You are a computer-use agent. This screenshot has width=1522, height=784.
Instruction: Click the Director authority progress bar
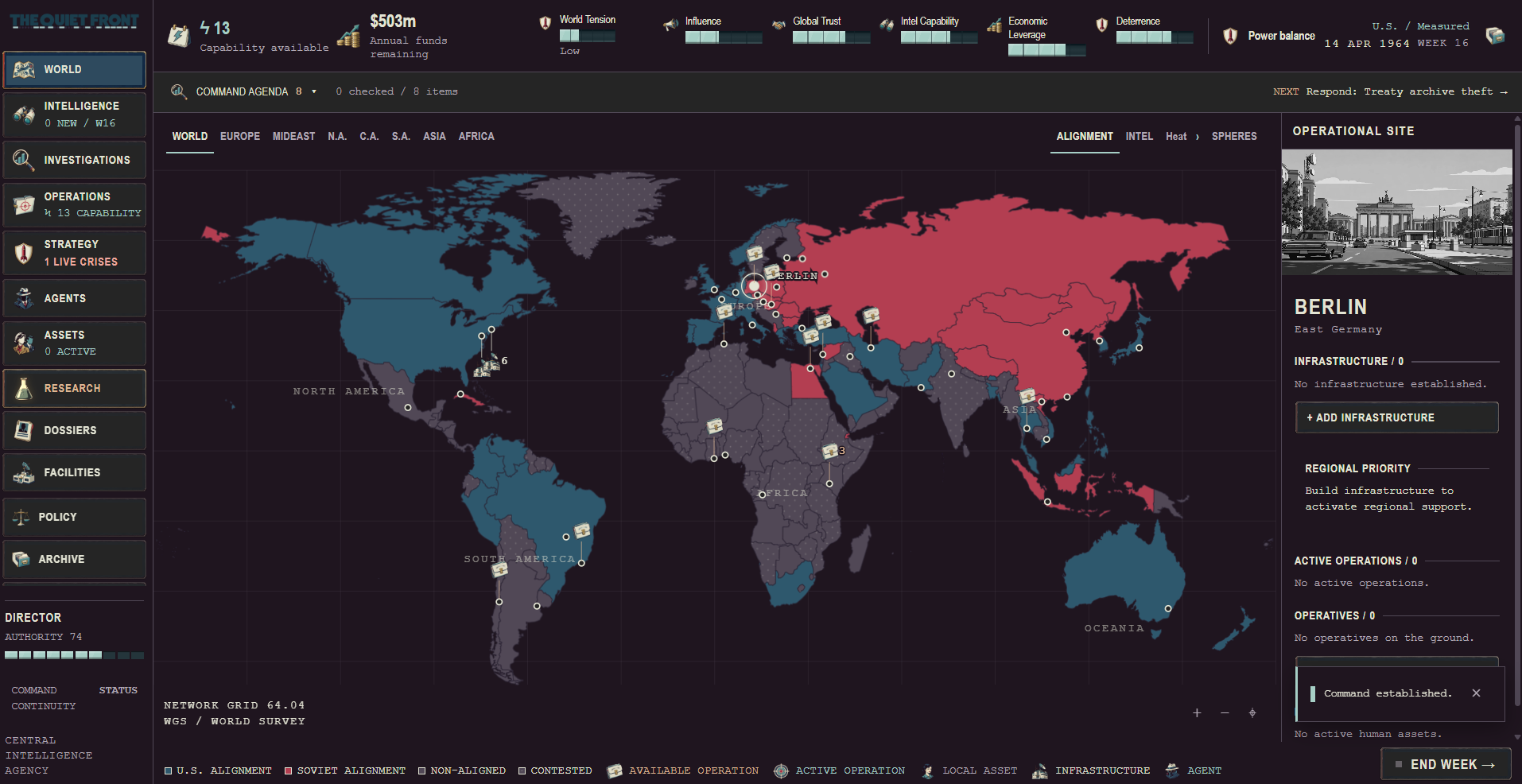pos(74,655)
